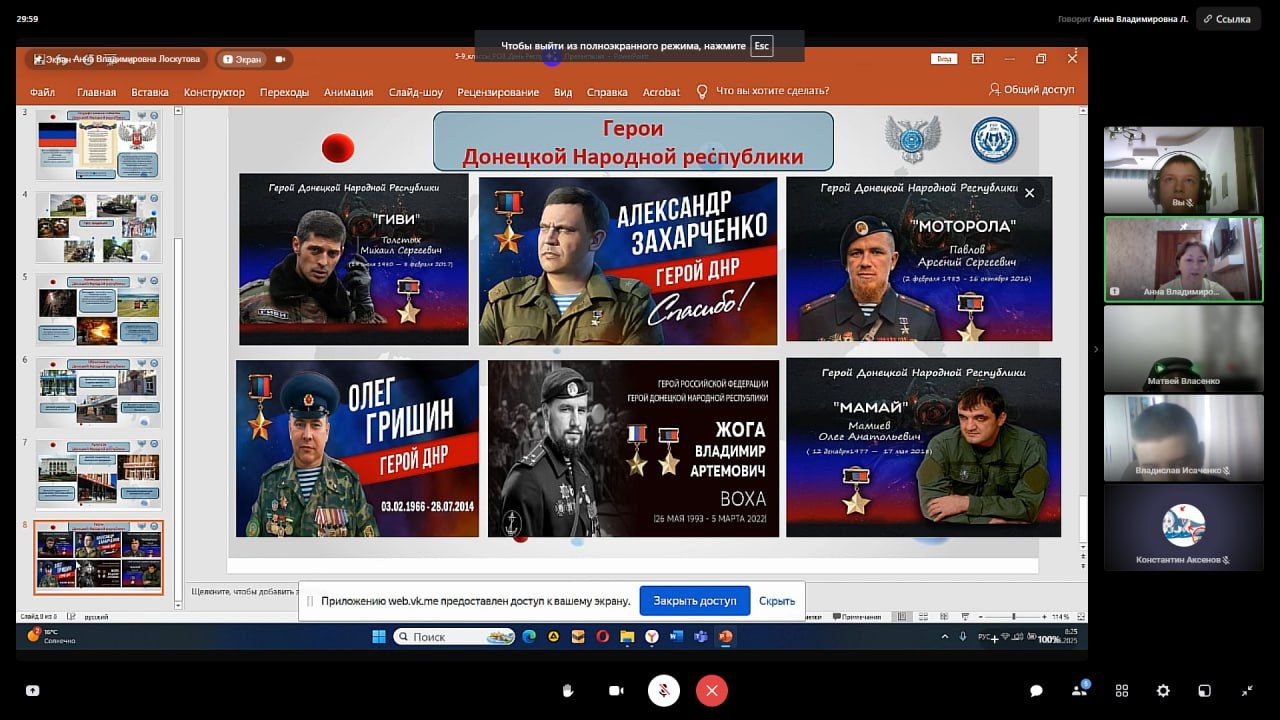The width and height of the screenshot is (1280, 720).
Task: Switch to PowerPoint on the taskbar
Action: click(x=726, y=636)
